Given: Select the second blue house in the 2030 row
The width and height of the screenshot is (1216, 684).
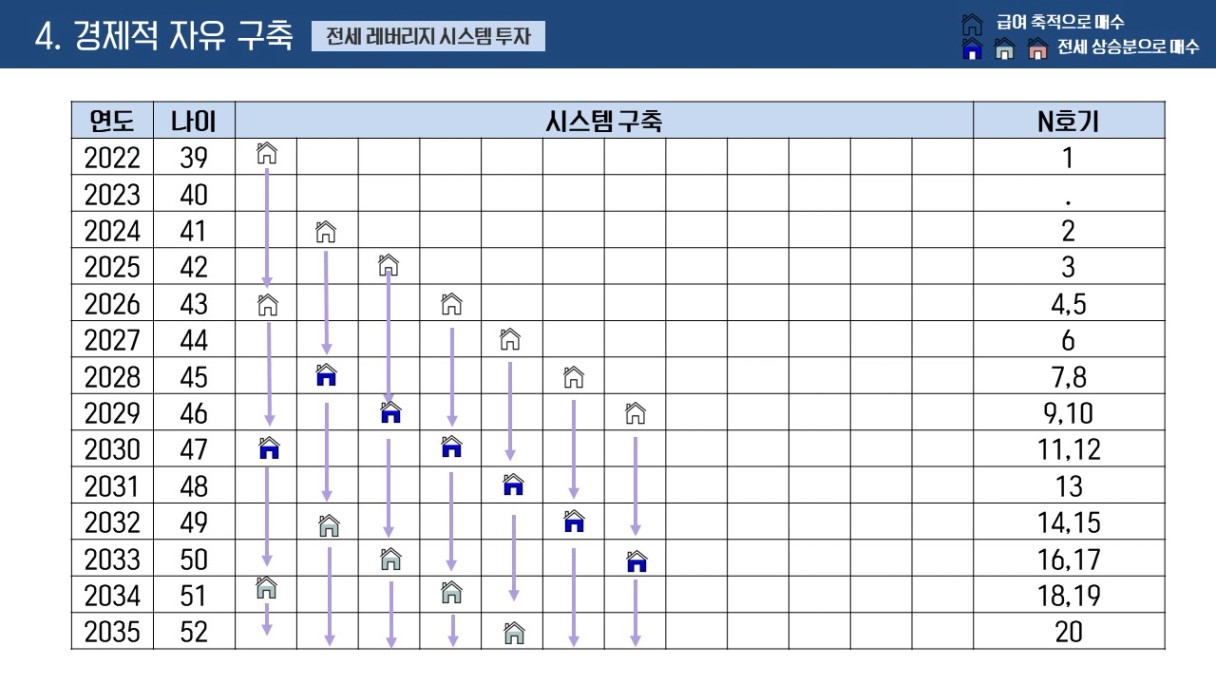Looking at the screenshot, I should point(452,447).
